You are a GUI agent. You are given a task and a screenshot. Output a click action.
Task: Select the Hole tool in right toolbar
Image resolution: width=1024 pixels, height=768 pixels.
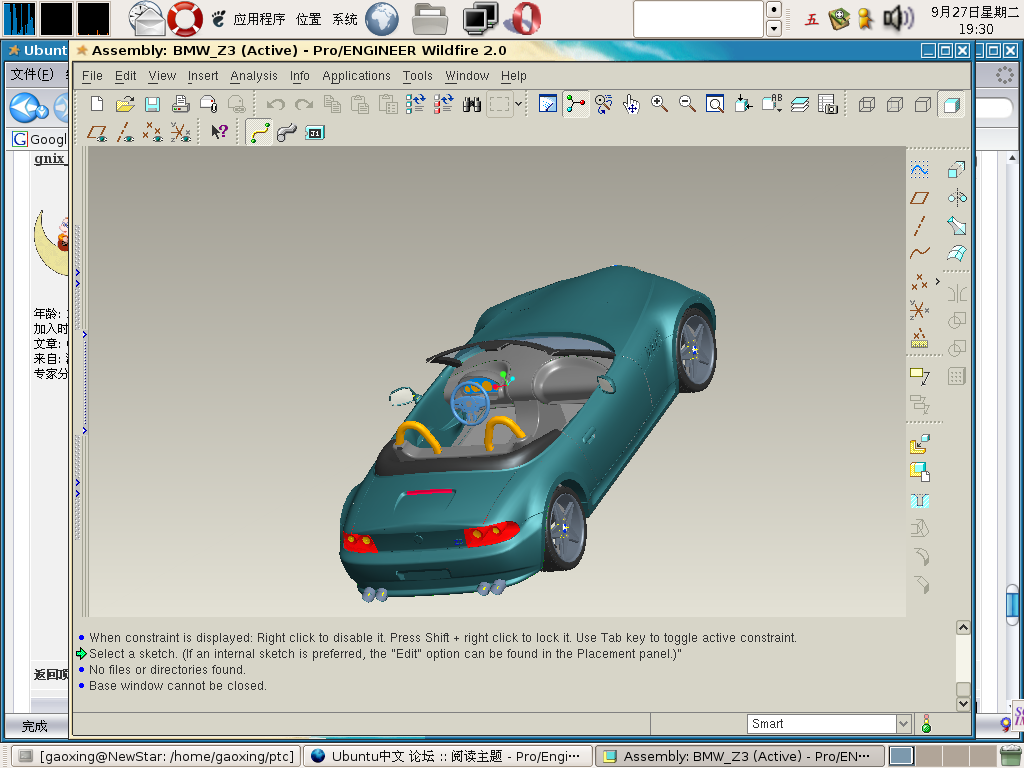[920, 501]
